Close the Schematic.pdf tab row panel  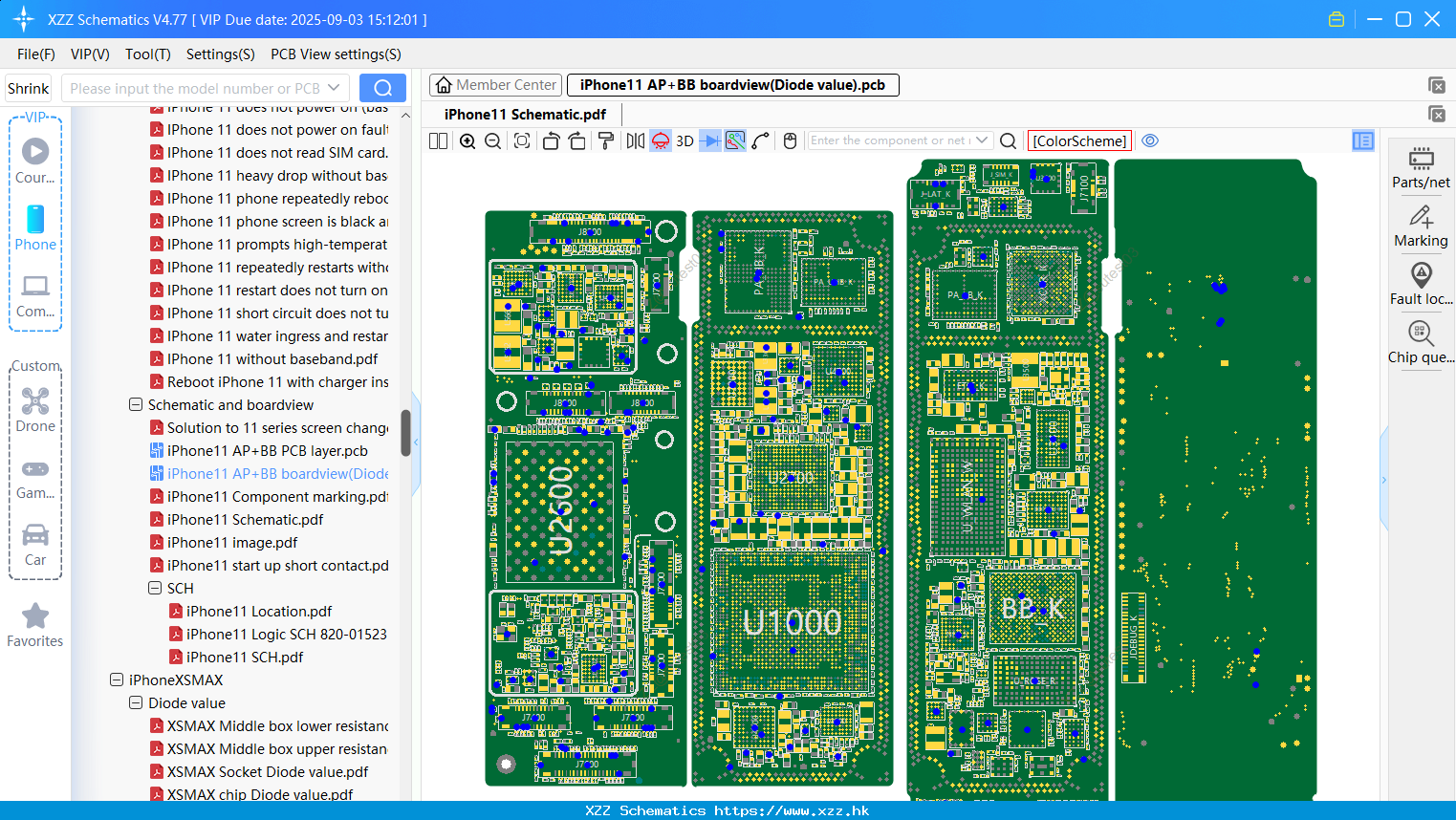click(x=1436, y=114)
